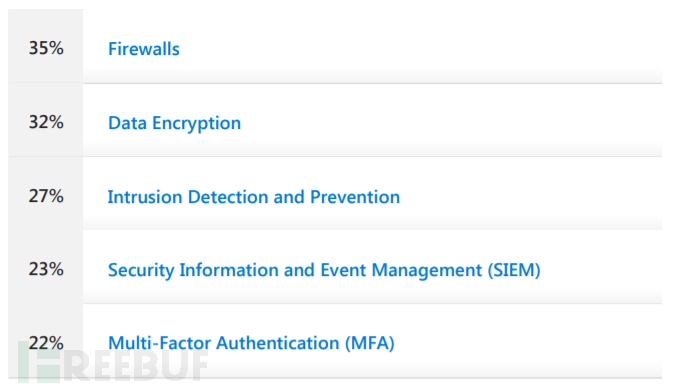Click empty area of Firewalls row

pyautogui.click(x=421, y=47)
